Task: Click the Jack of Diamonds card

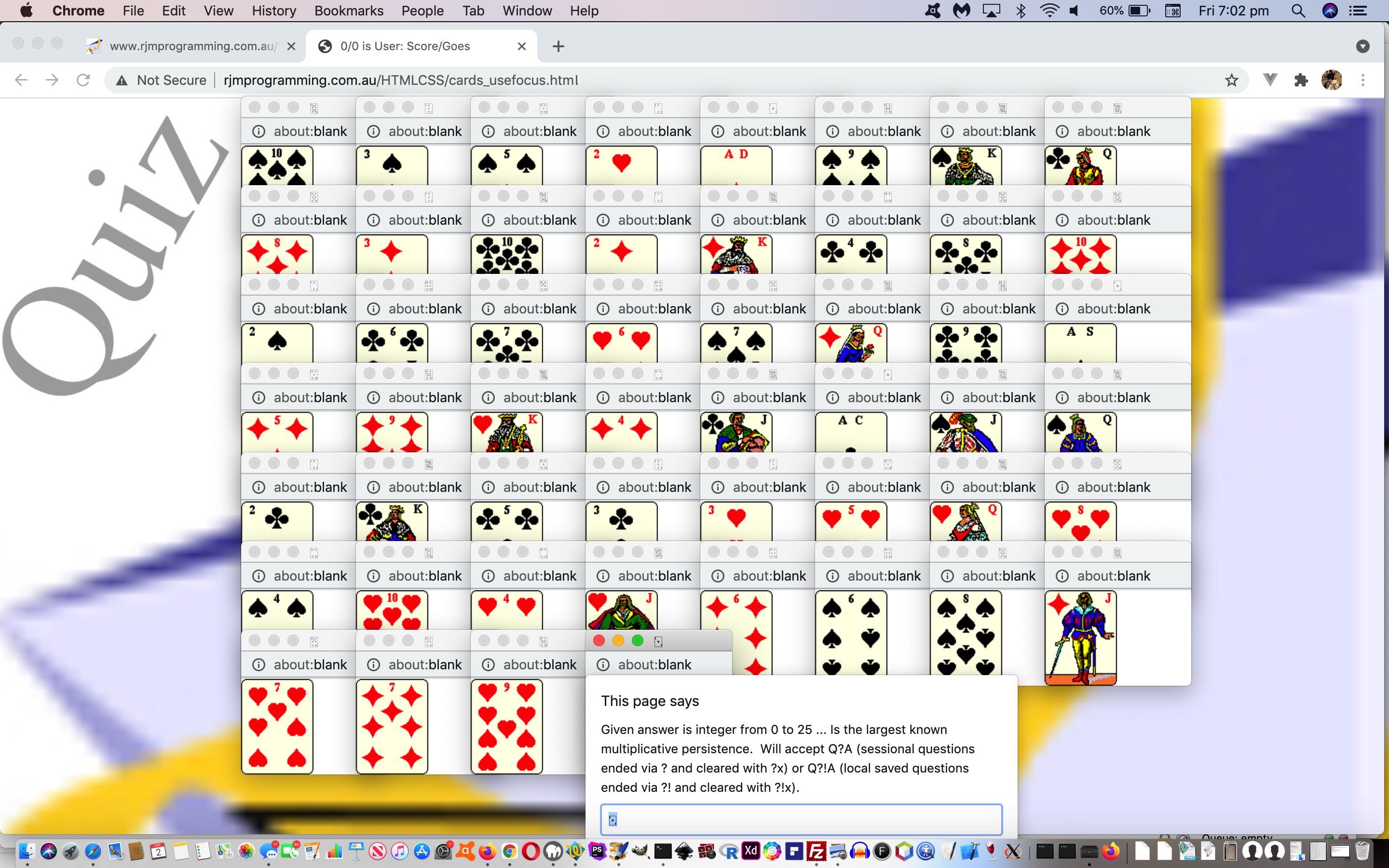Action: tap(1080, 637)
